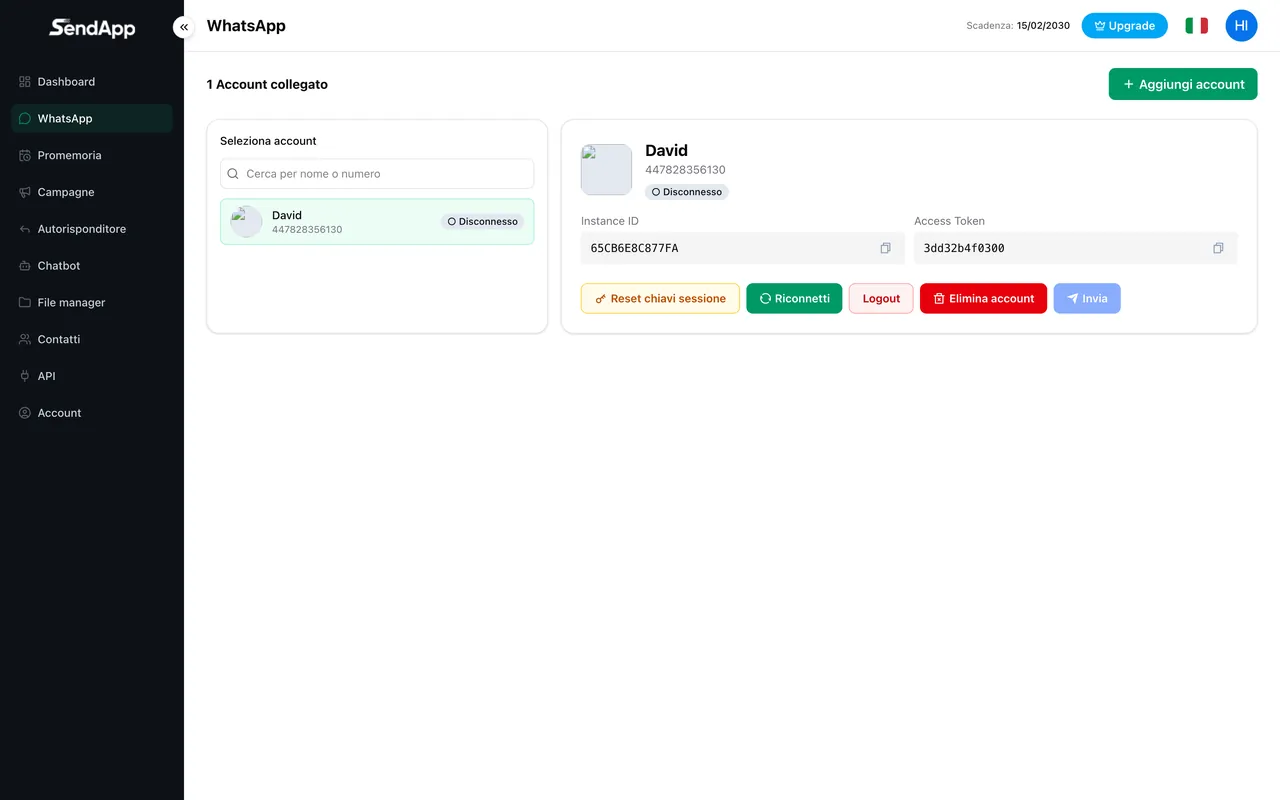Click the Instance ID label
Image resolution: width=1280 pixels, height=800 pixels.
click(x=610, y=221)
